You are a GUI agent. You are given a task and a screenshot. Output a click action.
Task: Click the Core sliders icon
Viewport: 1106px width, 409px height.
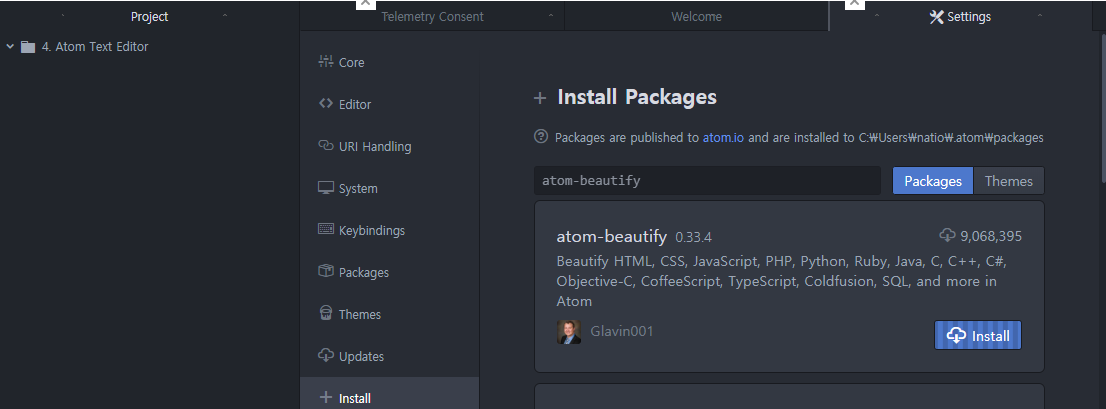325,61
